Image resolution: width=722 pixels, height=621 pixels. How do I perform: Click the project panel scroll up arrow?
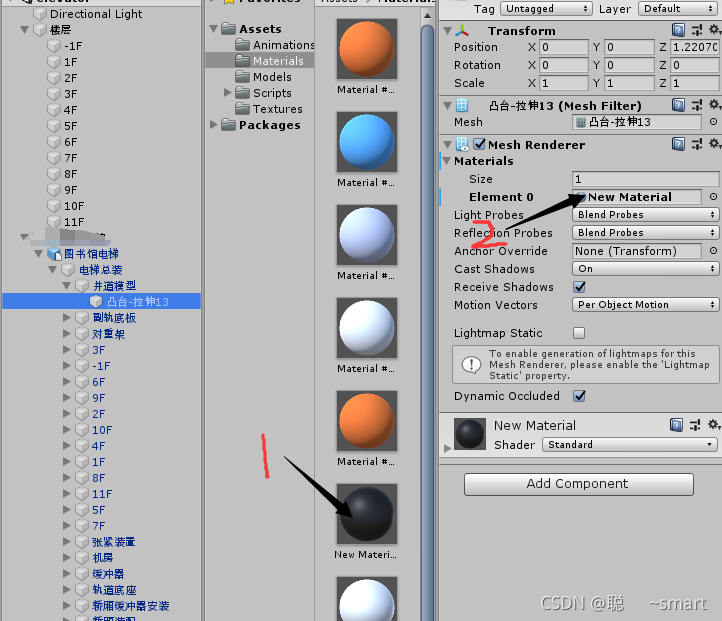click(x=427, y=16)
